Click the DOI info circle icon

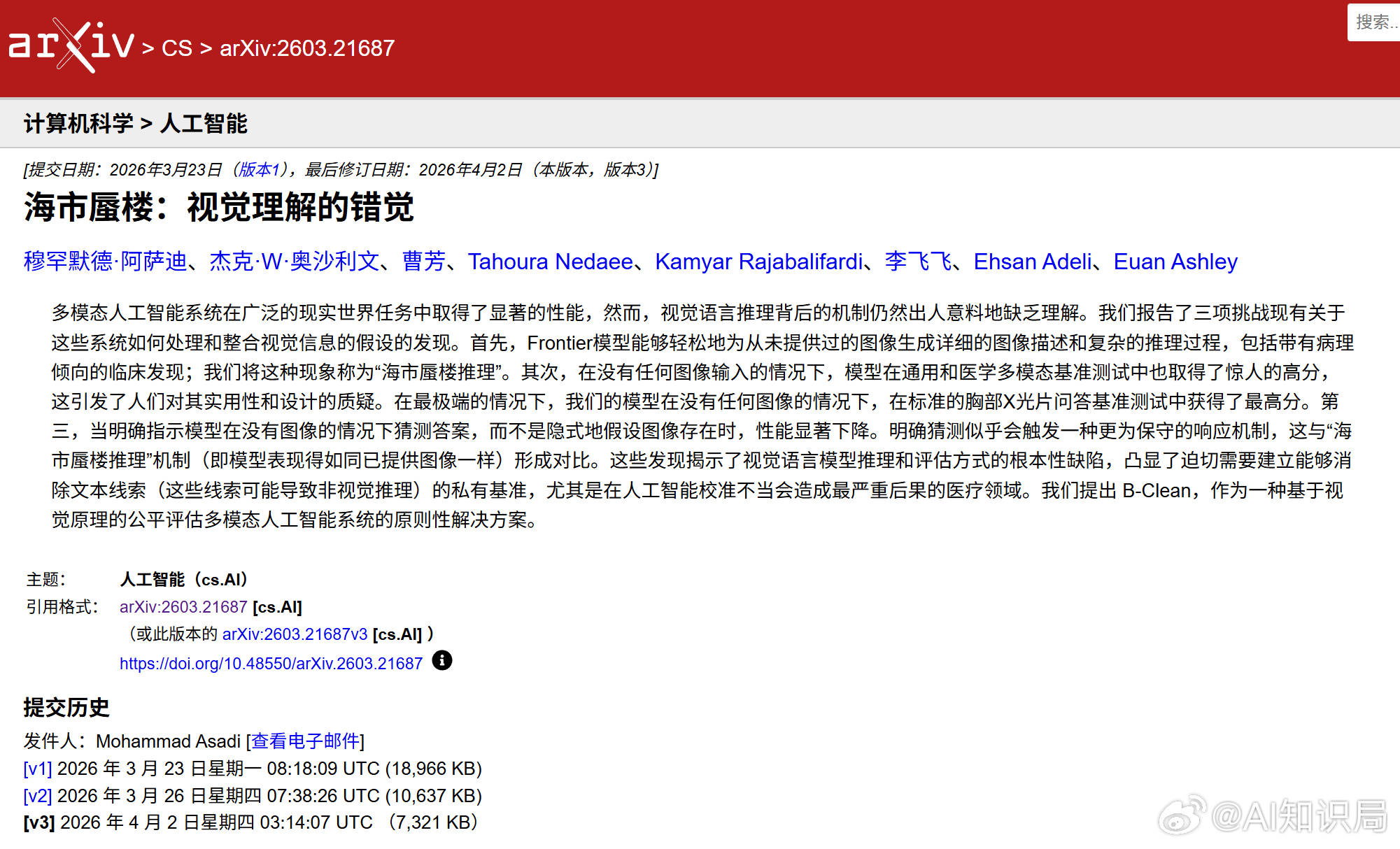pyautogui.click(x=441, y=660)
